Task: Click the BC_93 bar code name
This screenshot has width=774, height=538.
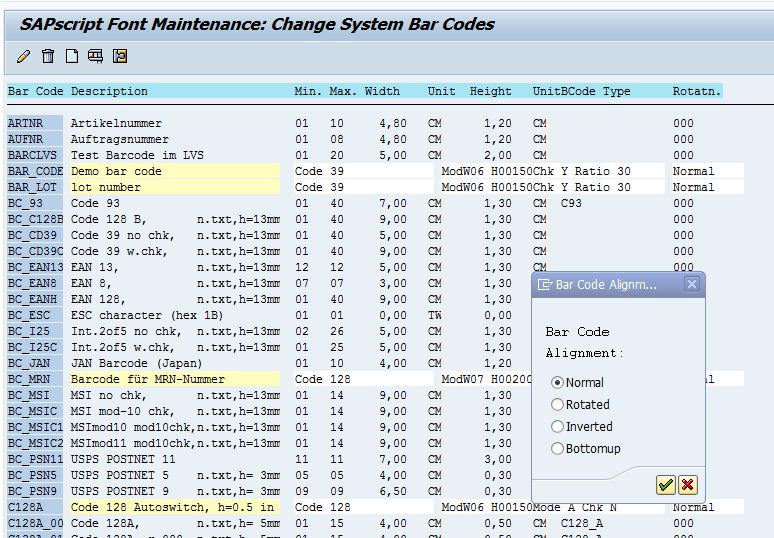Action: pos(35,203)
